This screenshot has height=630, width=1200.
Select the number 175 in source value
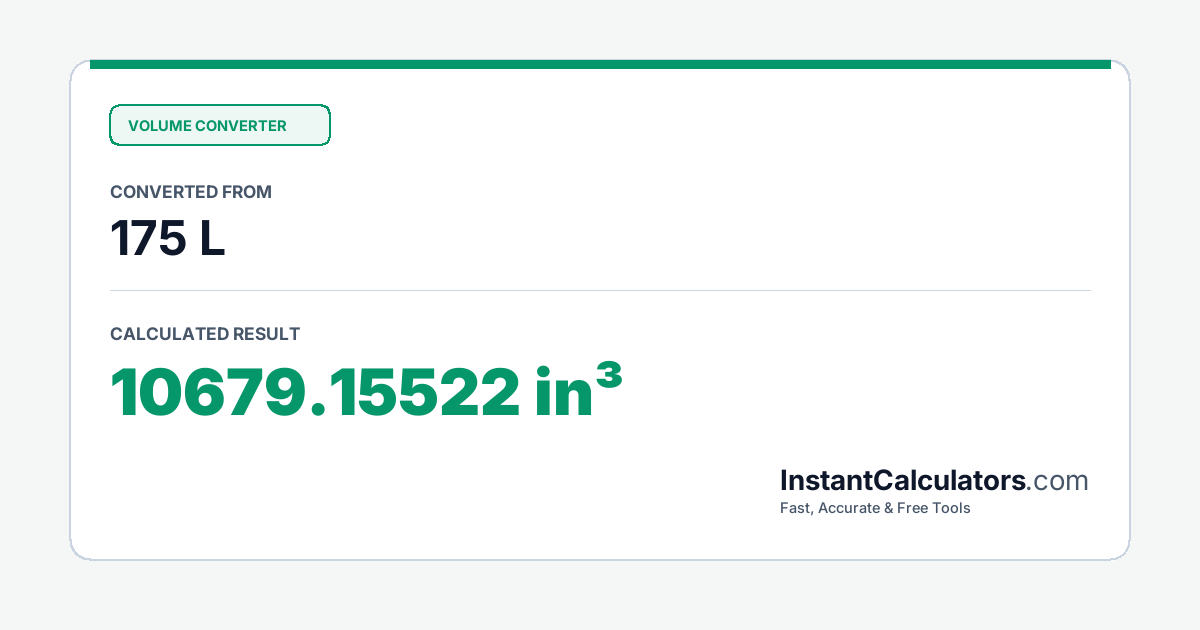pyautogui.click(x=148, y=238)
